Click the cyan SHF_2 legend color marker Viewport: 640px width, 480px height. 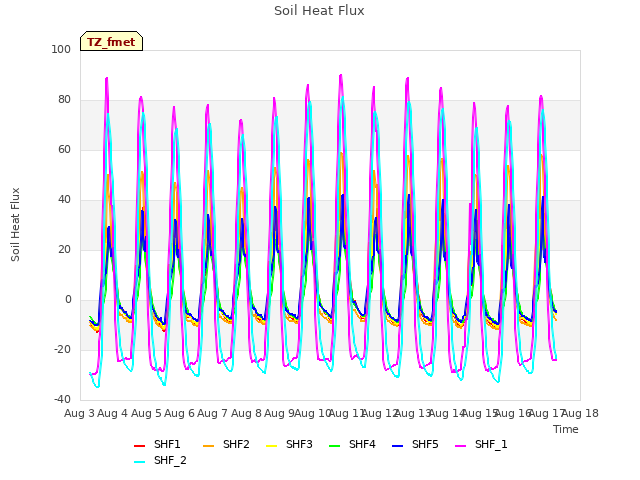140,462
